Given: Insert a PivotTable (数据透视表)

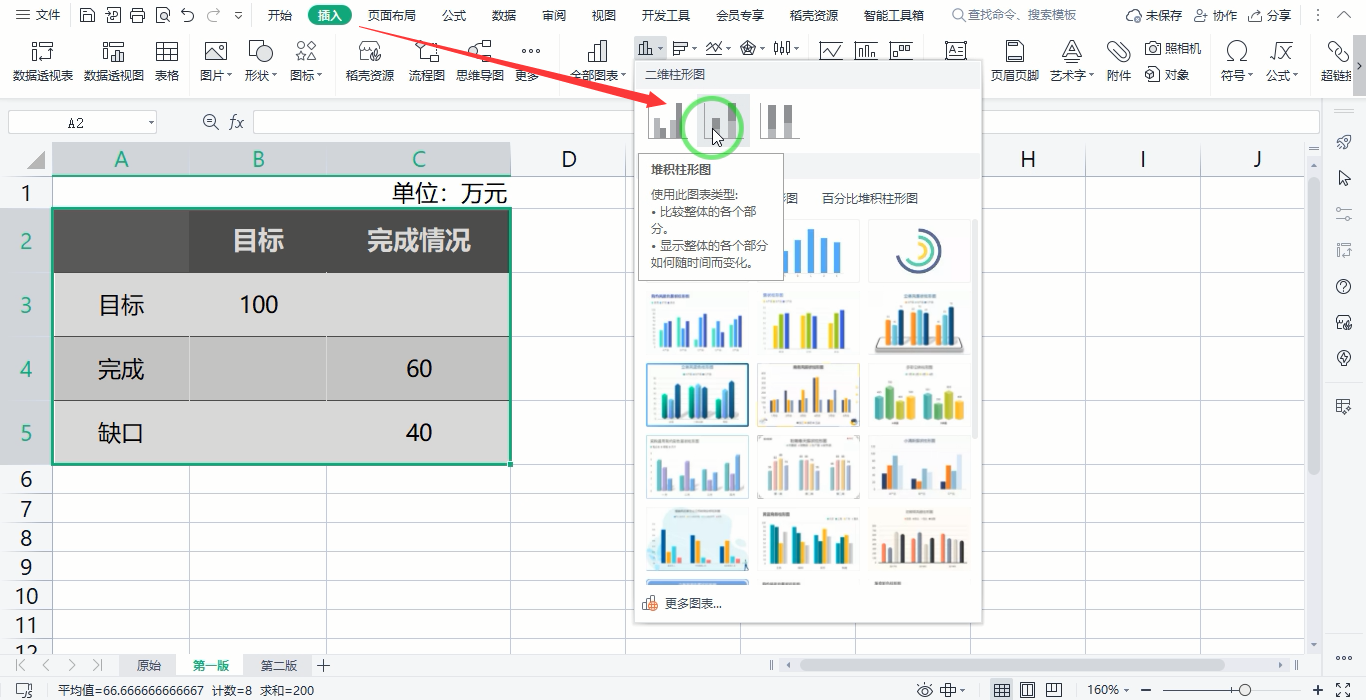Looking at the screenshot, I should coord(43,61).
